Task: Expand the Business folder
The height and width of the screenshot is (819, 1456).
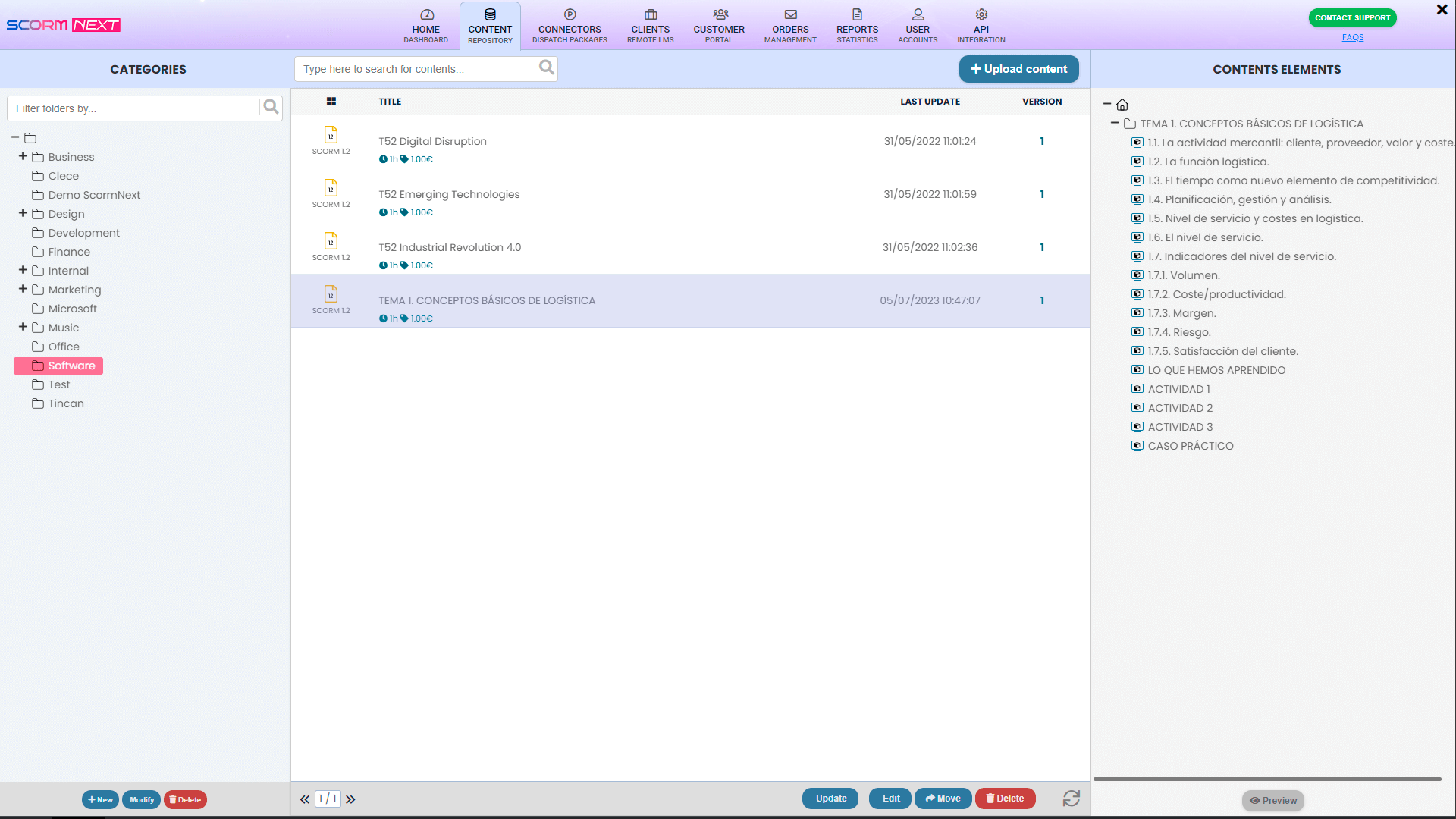Action: (21, 156)
